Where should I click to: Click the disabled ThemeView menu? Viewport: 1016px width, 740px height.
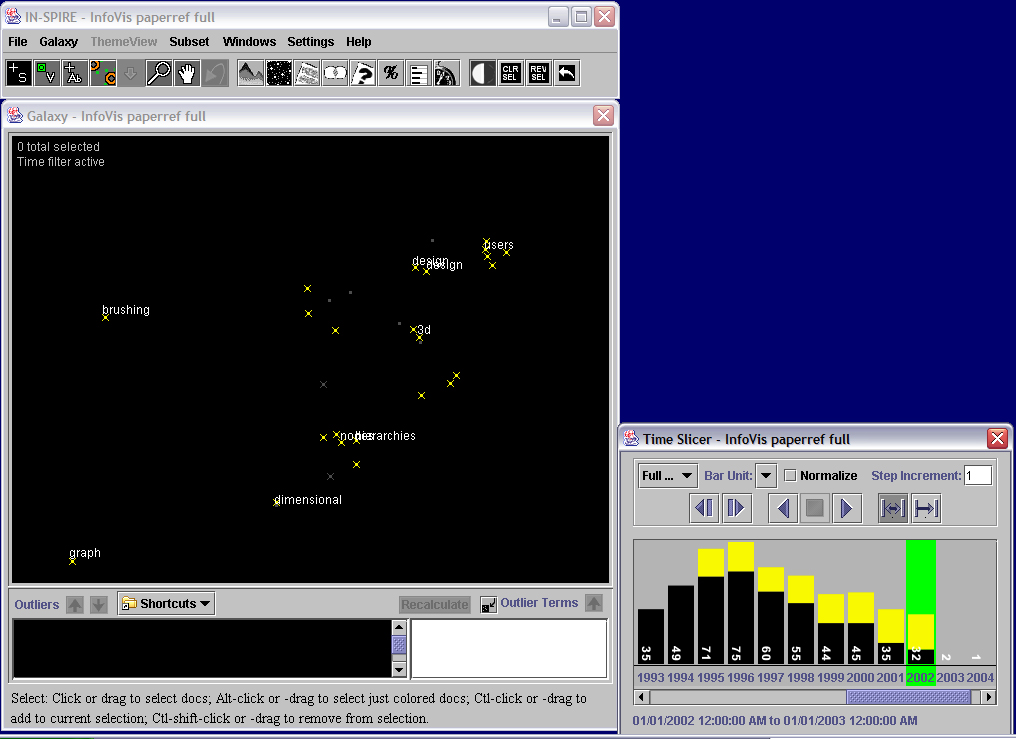click(124, 41)
